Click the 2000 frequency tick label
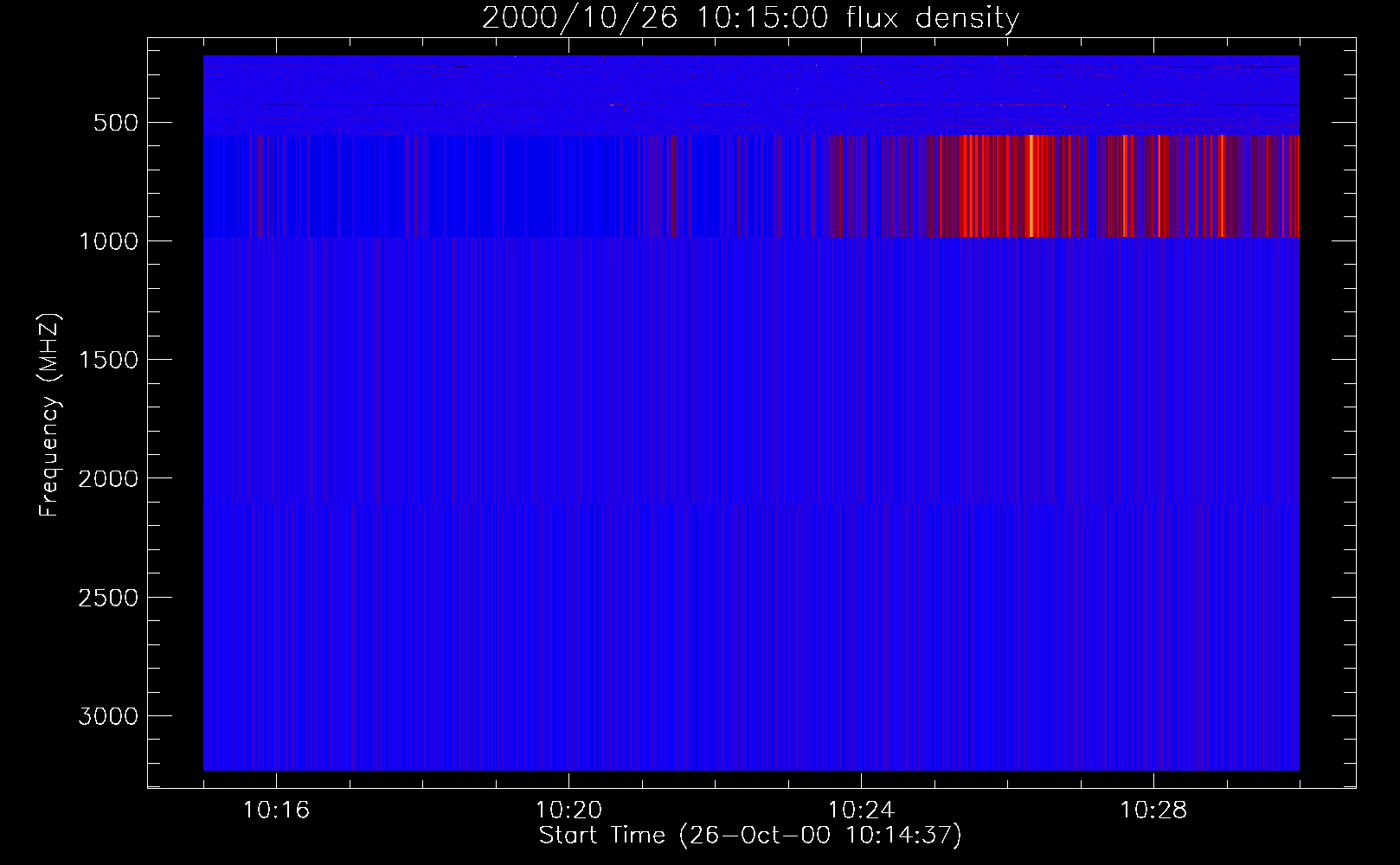 coord(108,478)
